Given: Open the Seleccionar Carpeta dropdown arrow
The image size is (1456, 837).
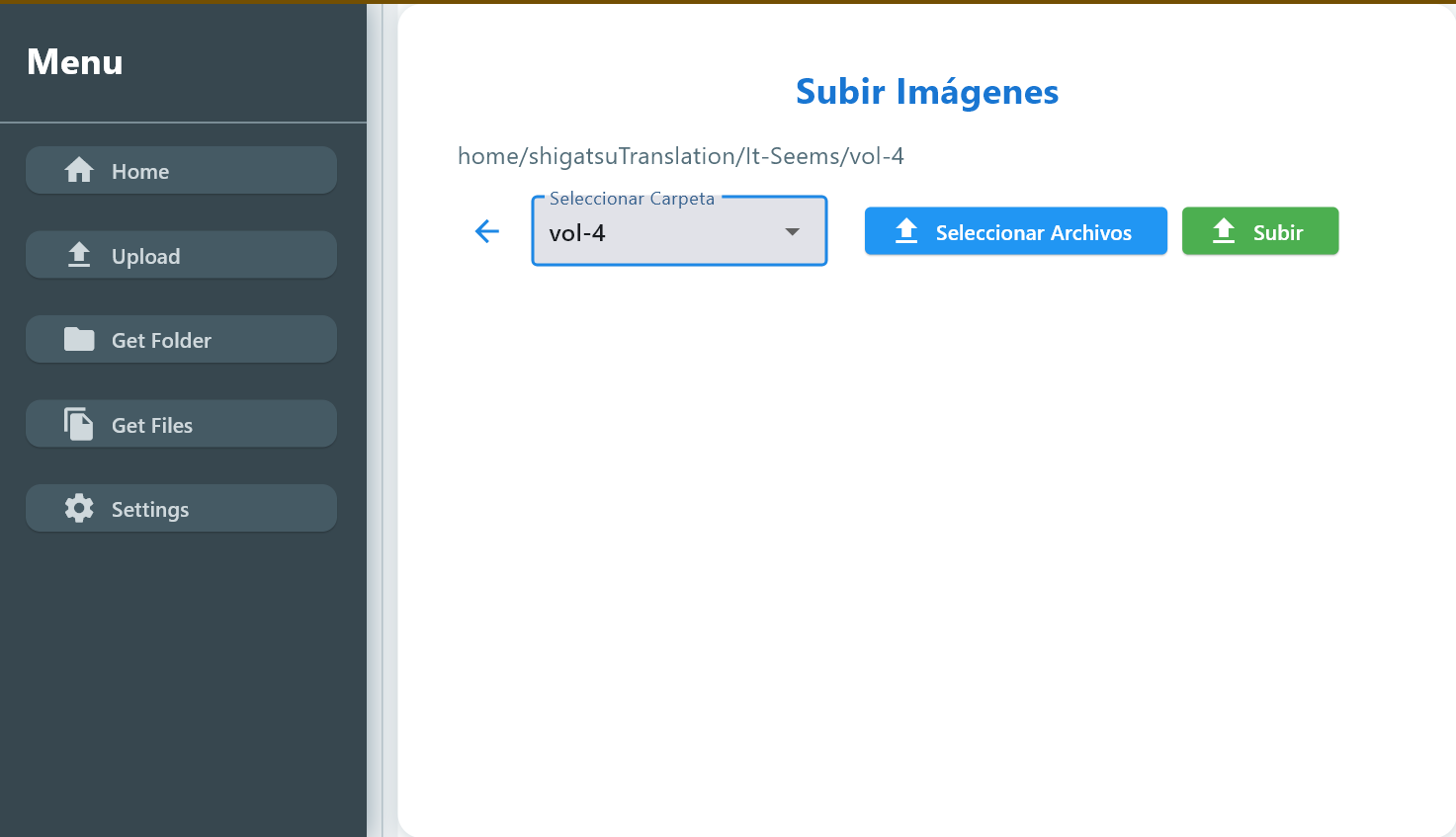Looking at the screenshot, I should click(792, 232).
